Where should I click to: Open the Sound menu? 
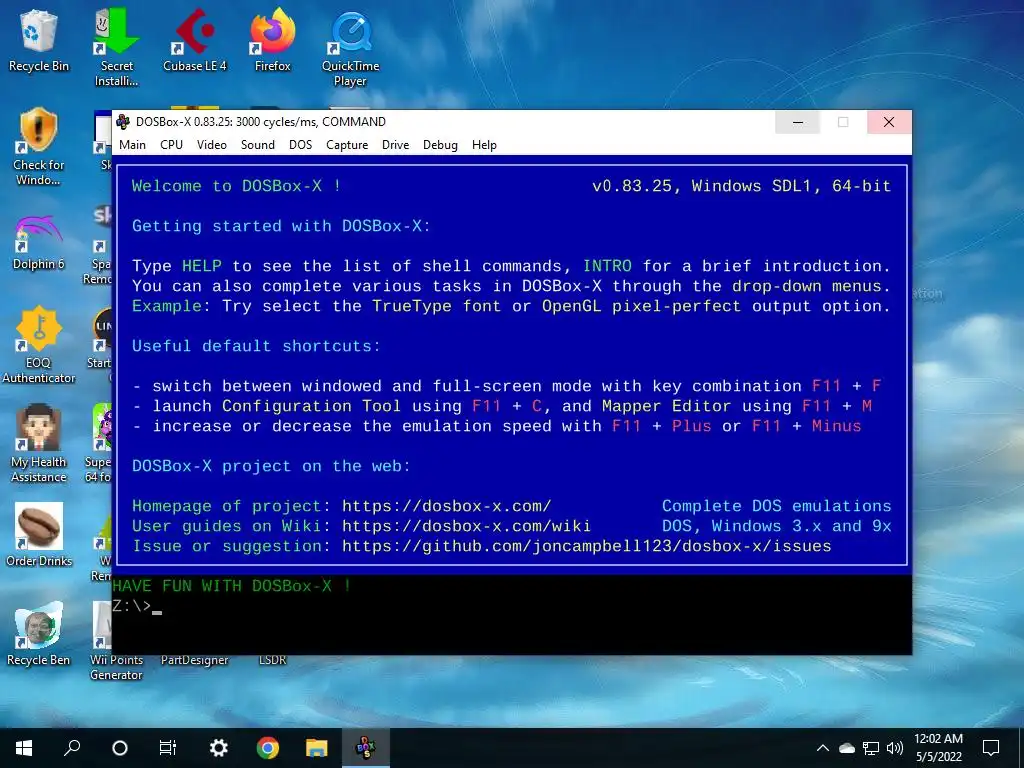pos(257,145)
